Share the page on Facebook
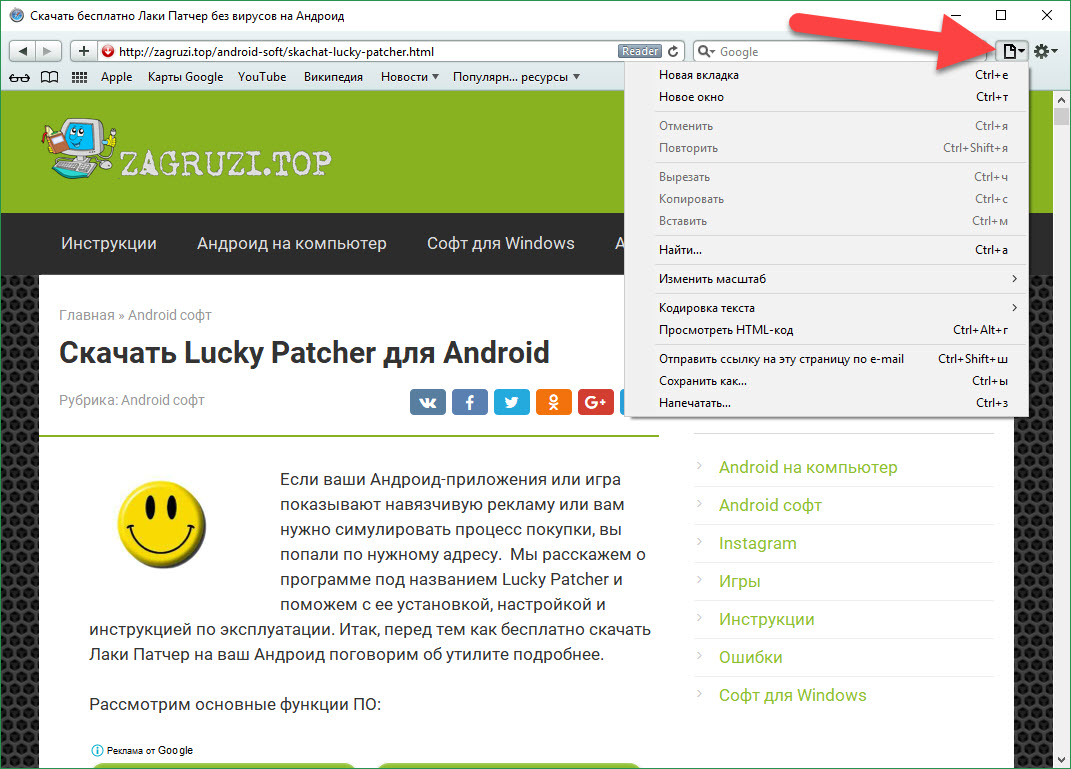1071x769 pixels. coord(470,402)
